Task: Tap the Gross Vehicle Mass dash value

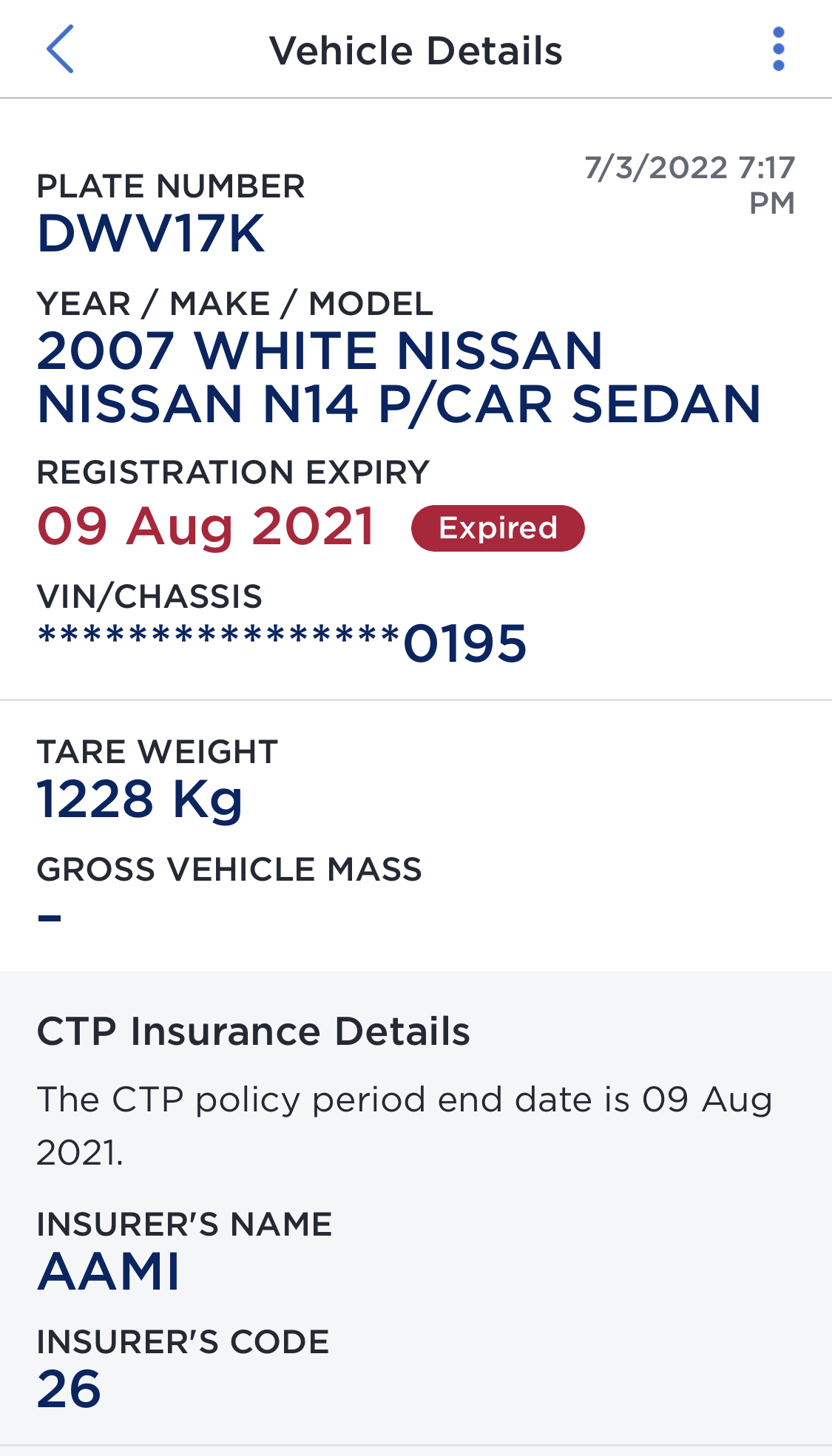Action: (50, 918)
